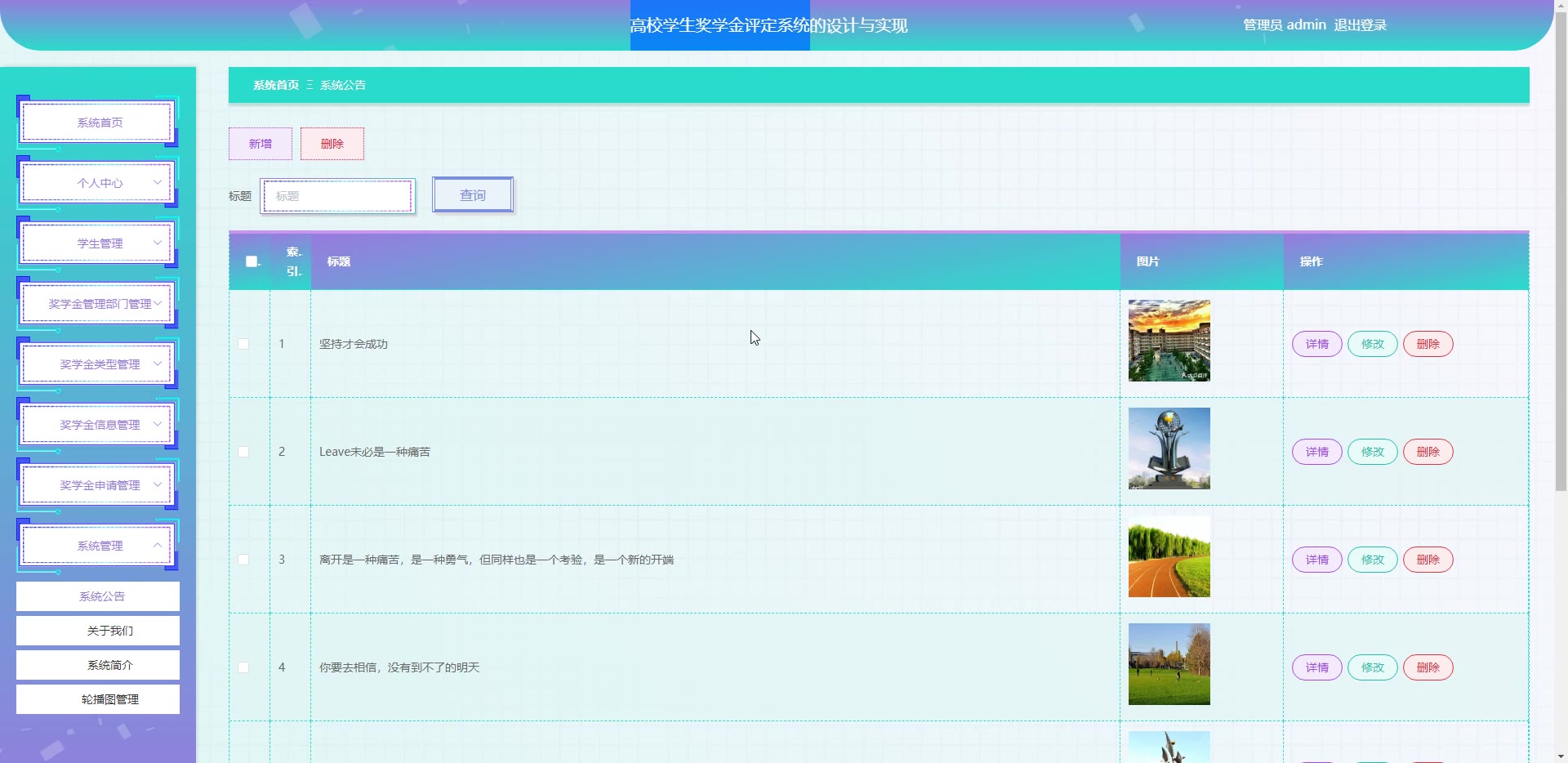The width and height of the screenshot is (1568, 763).
Task: Collapse the 系统管理 sidebar menu
Action: (x=98, y=546)
